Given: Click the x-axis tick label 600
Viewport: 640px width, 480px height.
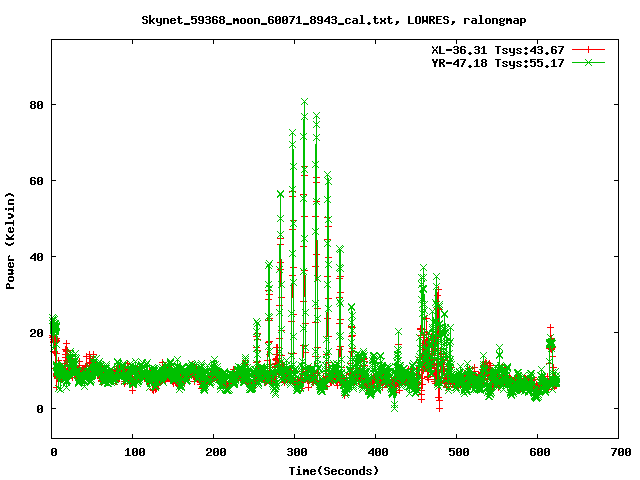Looking at the screenshot, I should pyautogui.click(x=540, y=452).
